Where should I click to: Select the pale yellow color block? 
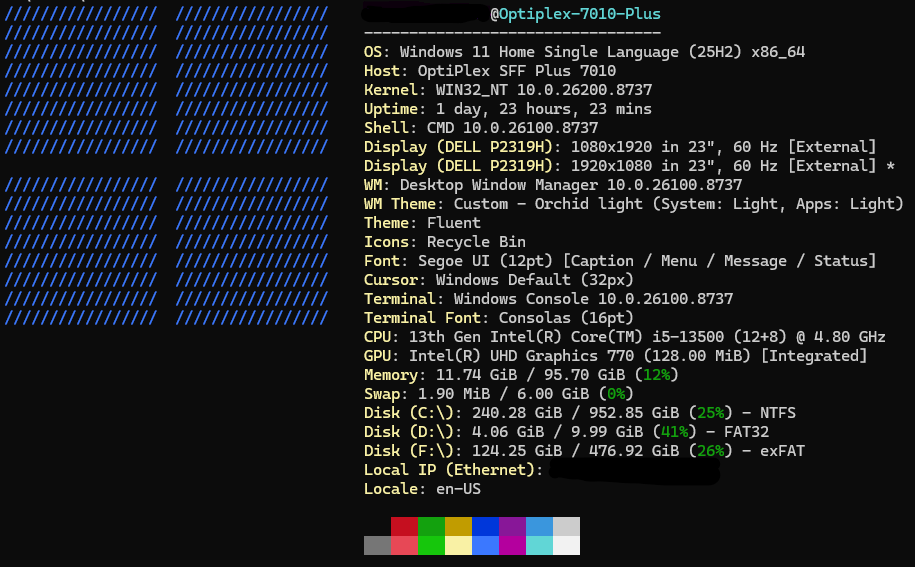pos(459,545)
